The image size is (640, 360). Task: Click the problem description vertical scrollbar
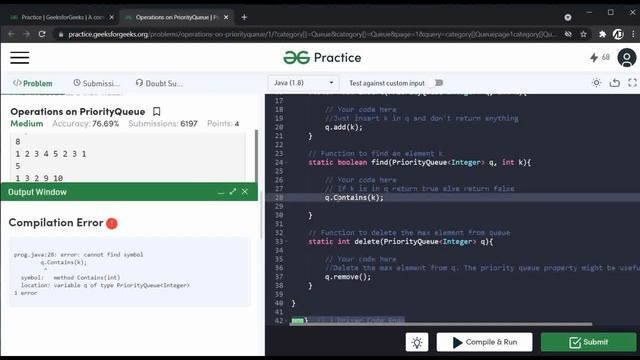click(256, 155)
